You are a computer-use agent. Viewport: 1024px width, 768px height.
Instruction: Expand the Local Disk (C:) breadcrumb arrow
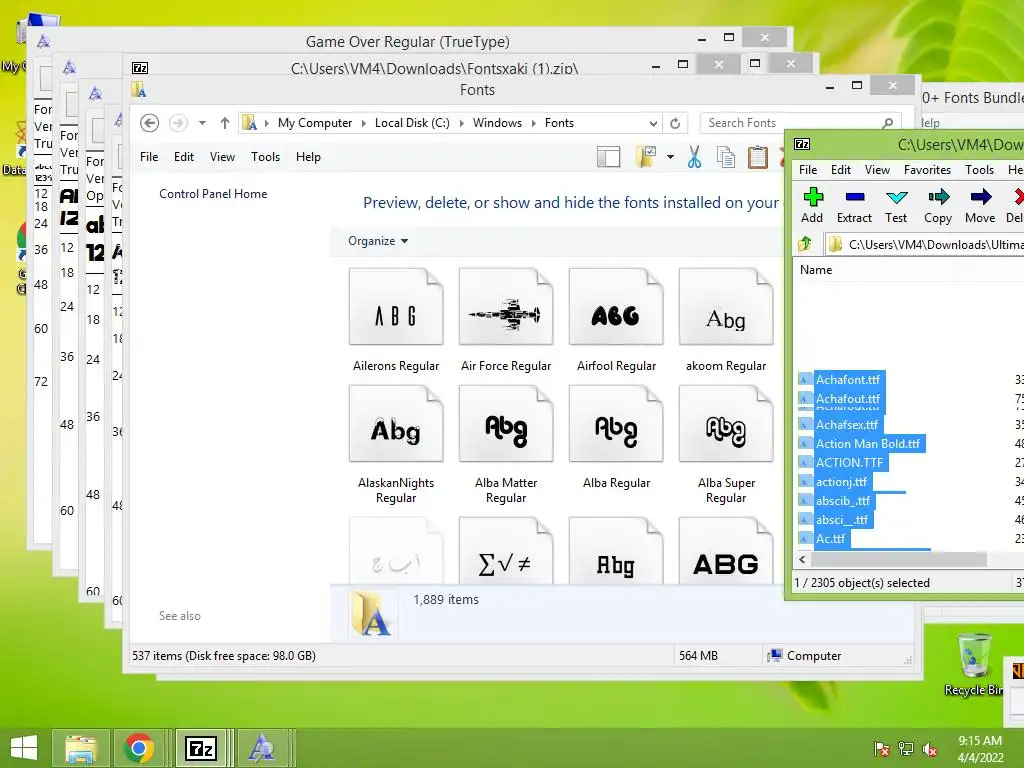click(461, 123)
